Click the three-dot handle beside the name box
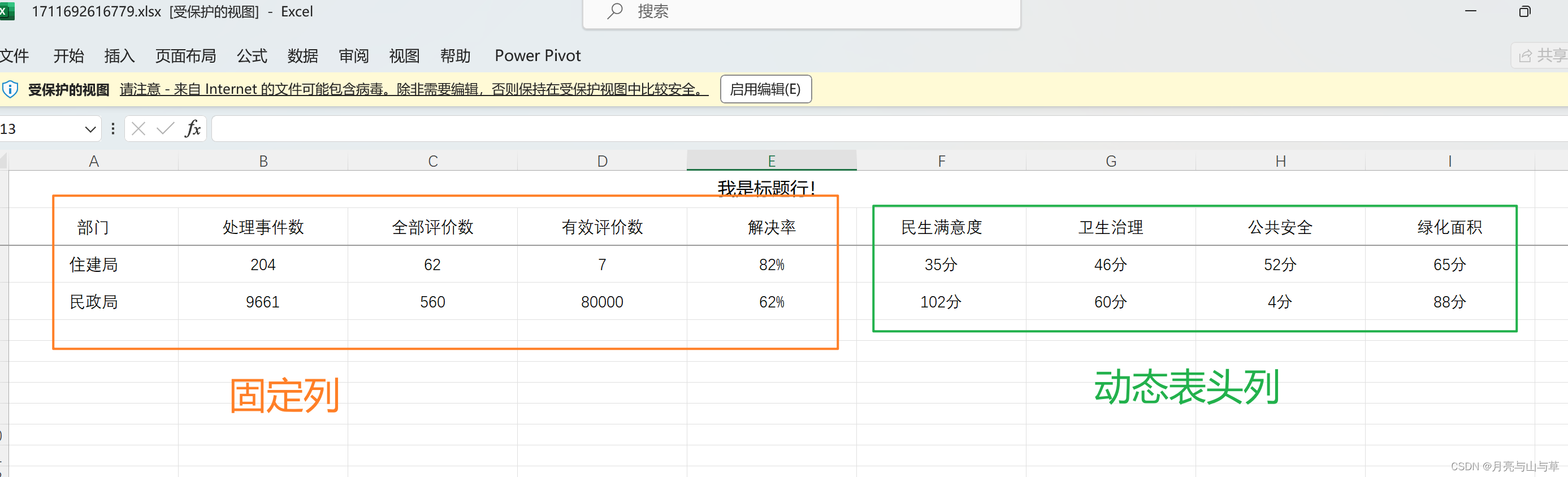This screenshot has height=477, width=1568. [x=112, y=129]
